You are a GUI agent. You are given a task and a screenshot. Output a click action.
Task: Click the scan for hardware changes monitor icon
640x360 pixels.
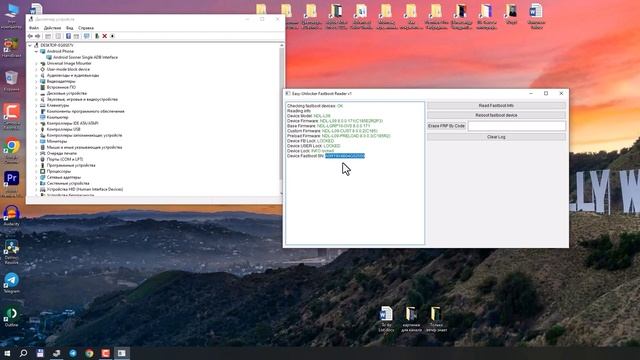pos(87,36)
